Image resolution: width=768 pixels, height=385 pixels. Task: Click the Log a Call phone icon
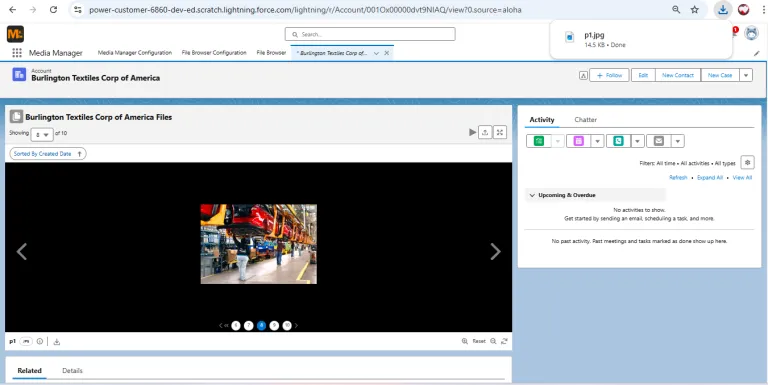pos(619,141)
